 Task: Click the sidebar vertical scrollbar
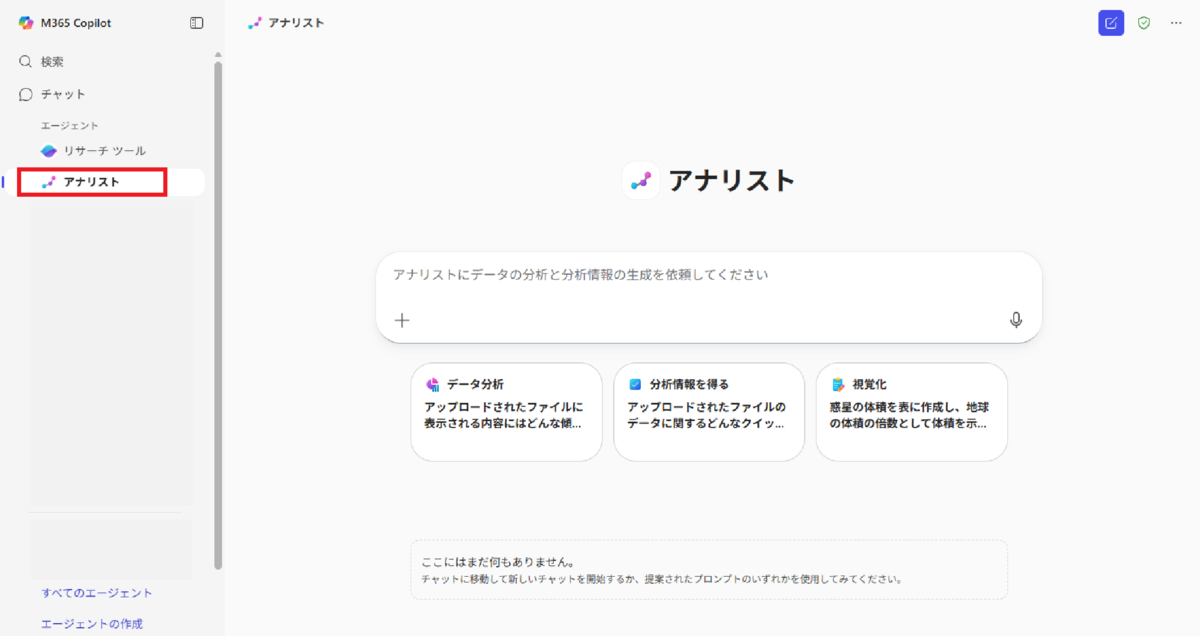pos(218,315)
